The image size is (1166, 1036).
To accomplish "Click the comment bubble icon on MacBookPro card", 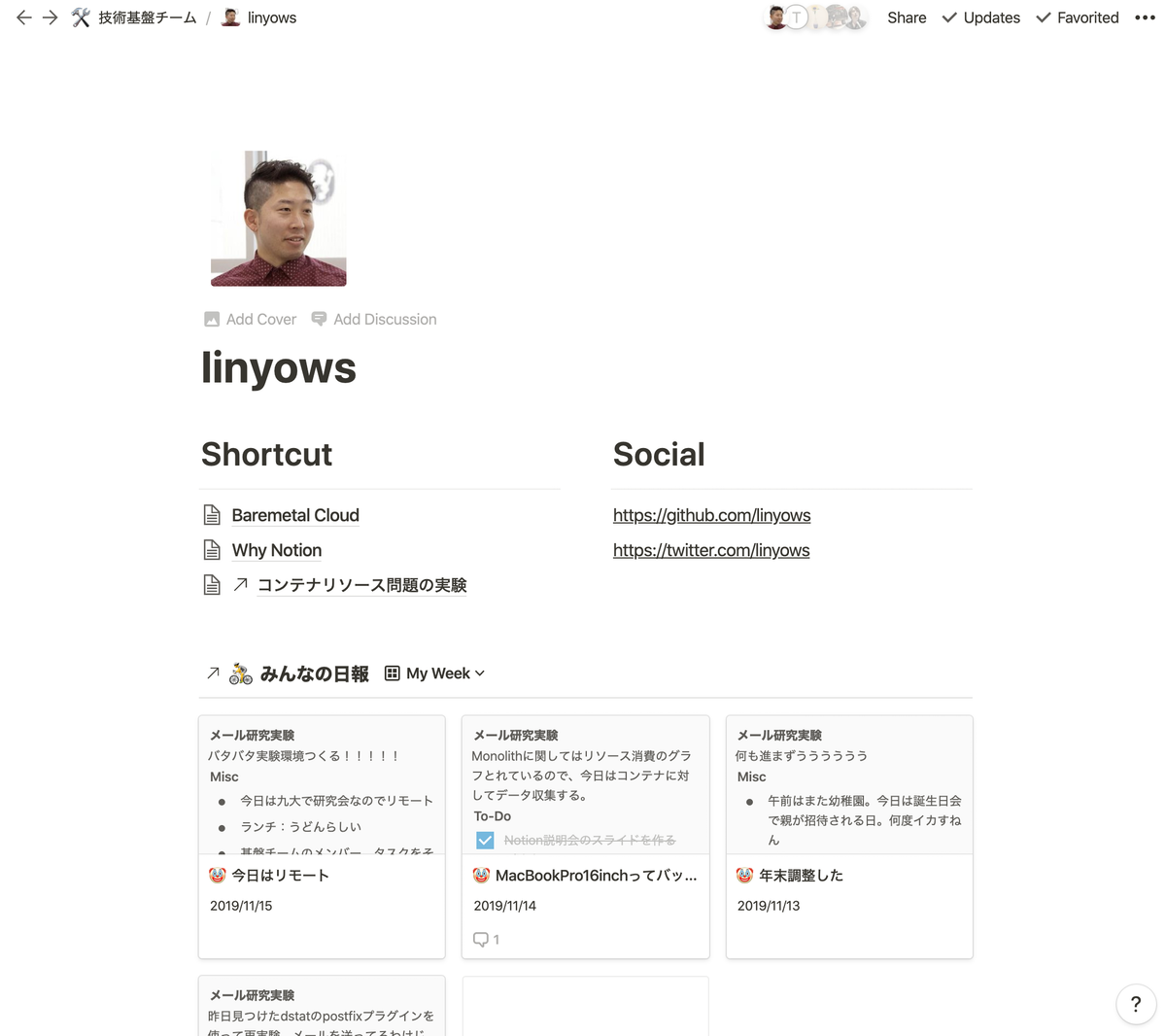I will (x=481, y=939).
